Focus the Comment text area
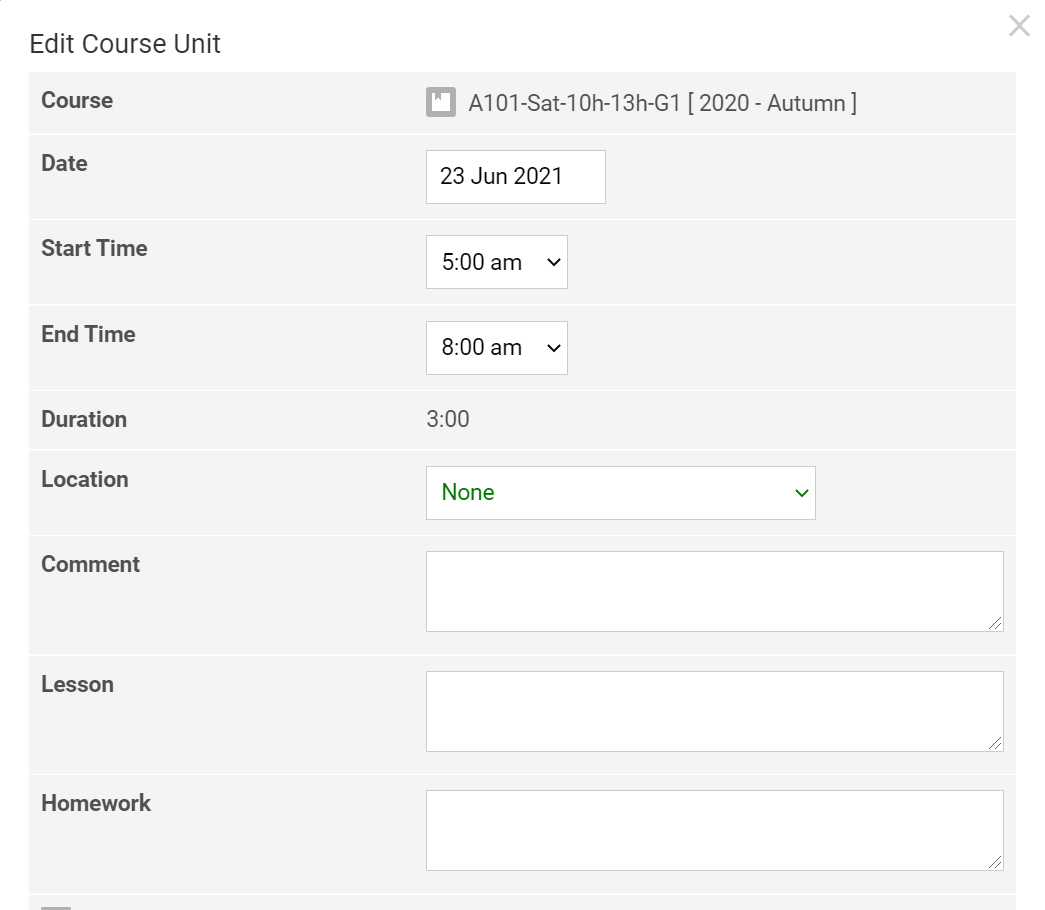 pos(713,591)
